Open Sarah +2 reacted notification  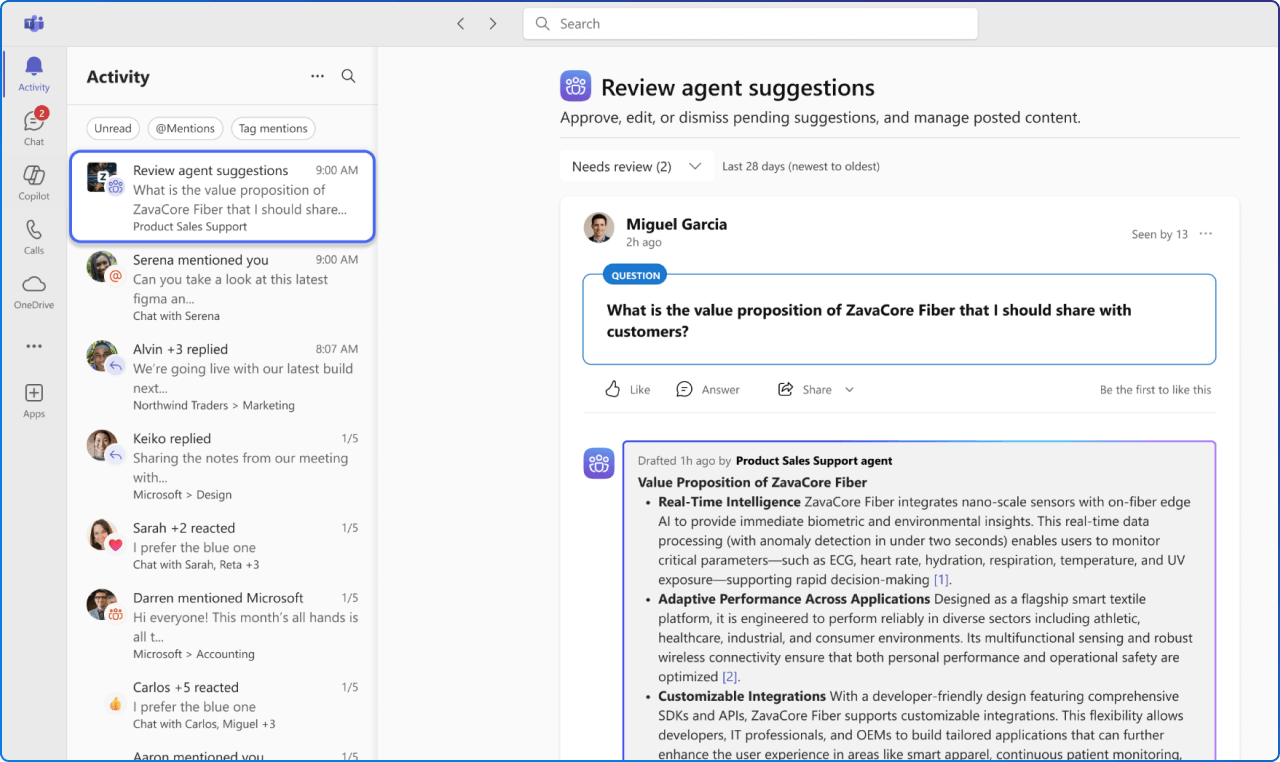click(222, 545)
